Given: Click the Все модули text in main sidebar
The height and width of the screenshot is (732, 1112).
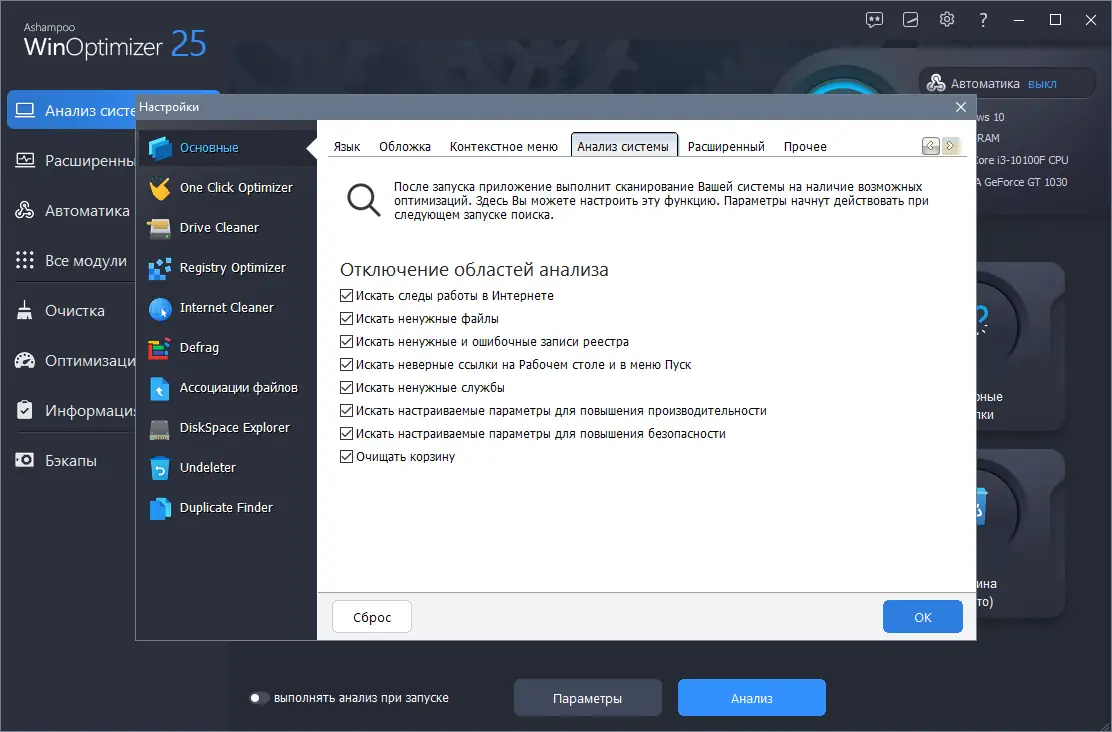Looking at the screenshot, I should pyautogui.click(x=86, y=261).
